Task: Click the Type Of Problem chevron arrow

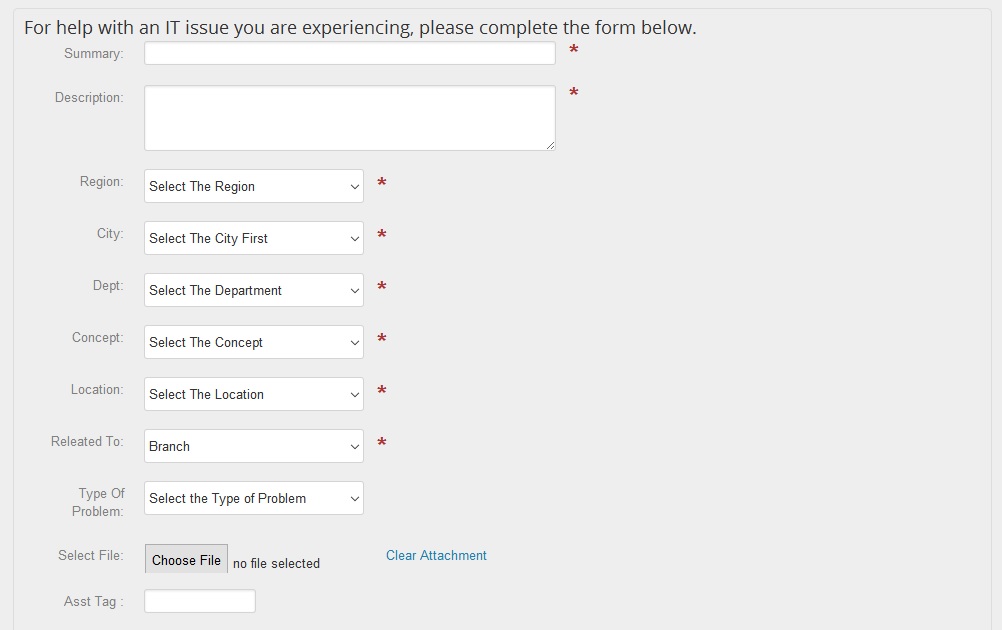Action: tap(355, 498)
